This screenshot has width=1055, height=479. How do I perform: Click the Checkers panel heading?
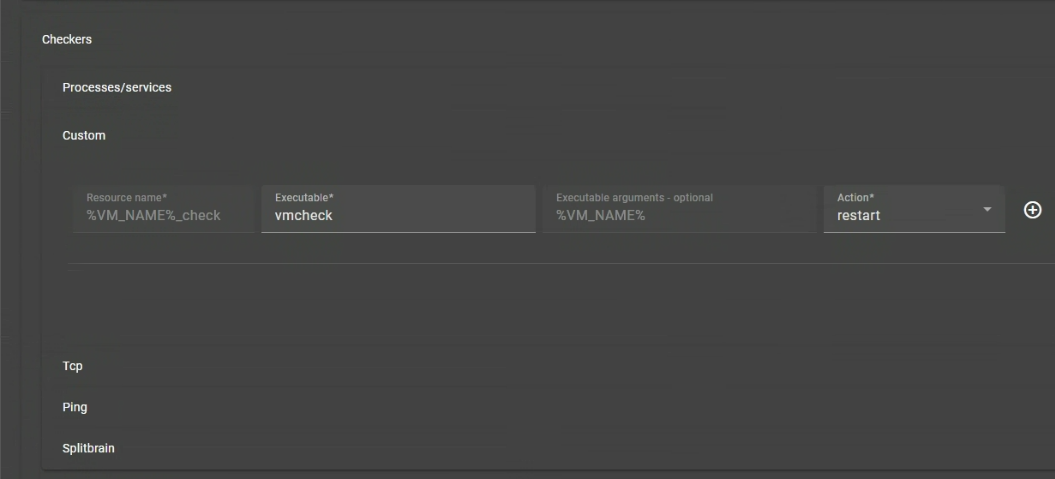[67, 40]
